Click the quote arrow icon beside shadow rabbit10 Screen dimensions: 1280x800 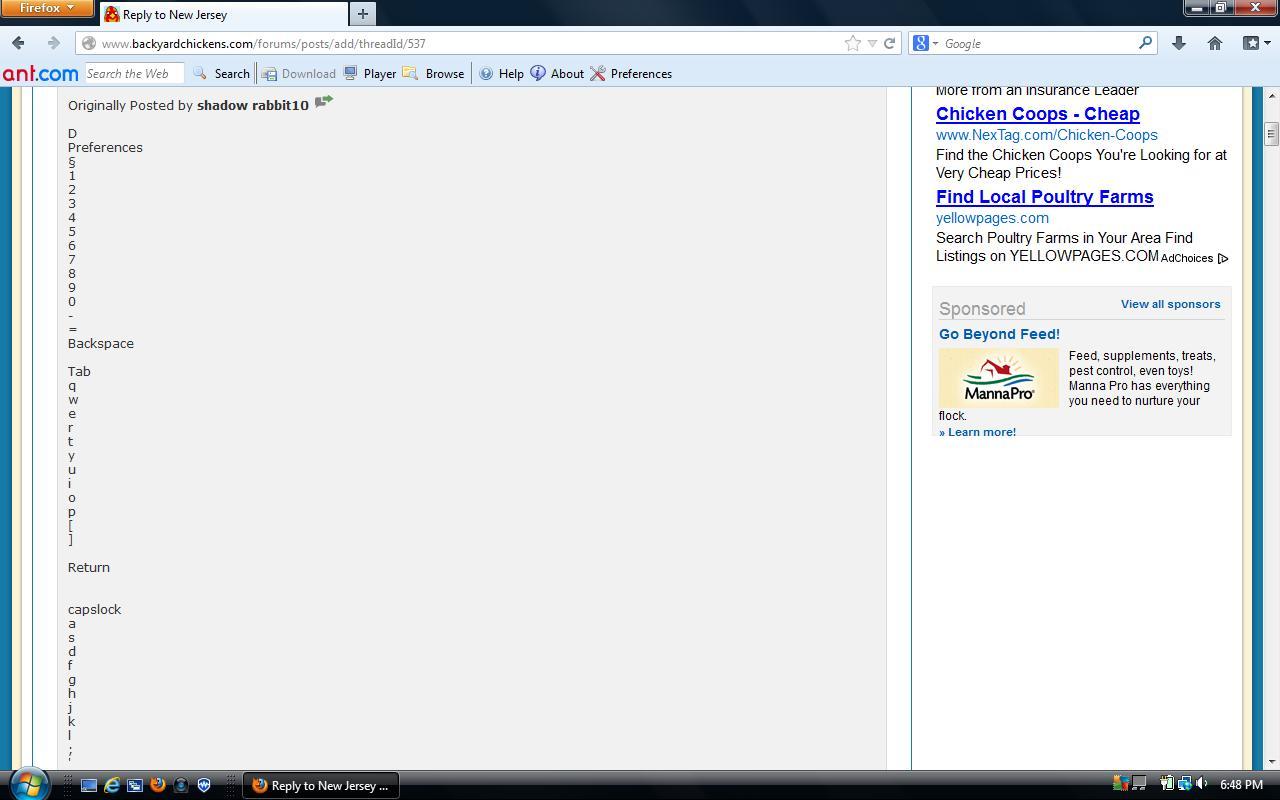[323, 102]
